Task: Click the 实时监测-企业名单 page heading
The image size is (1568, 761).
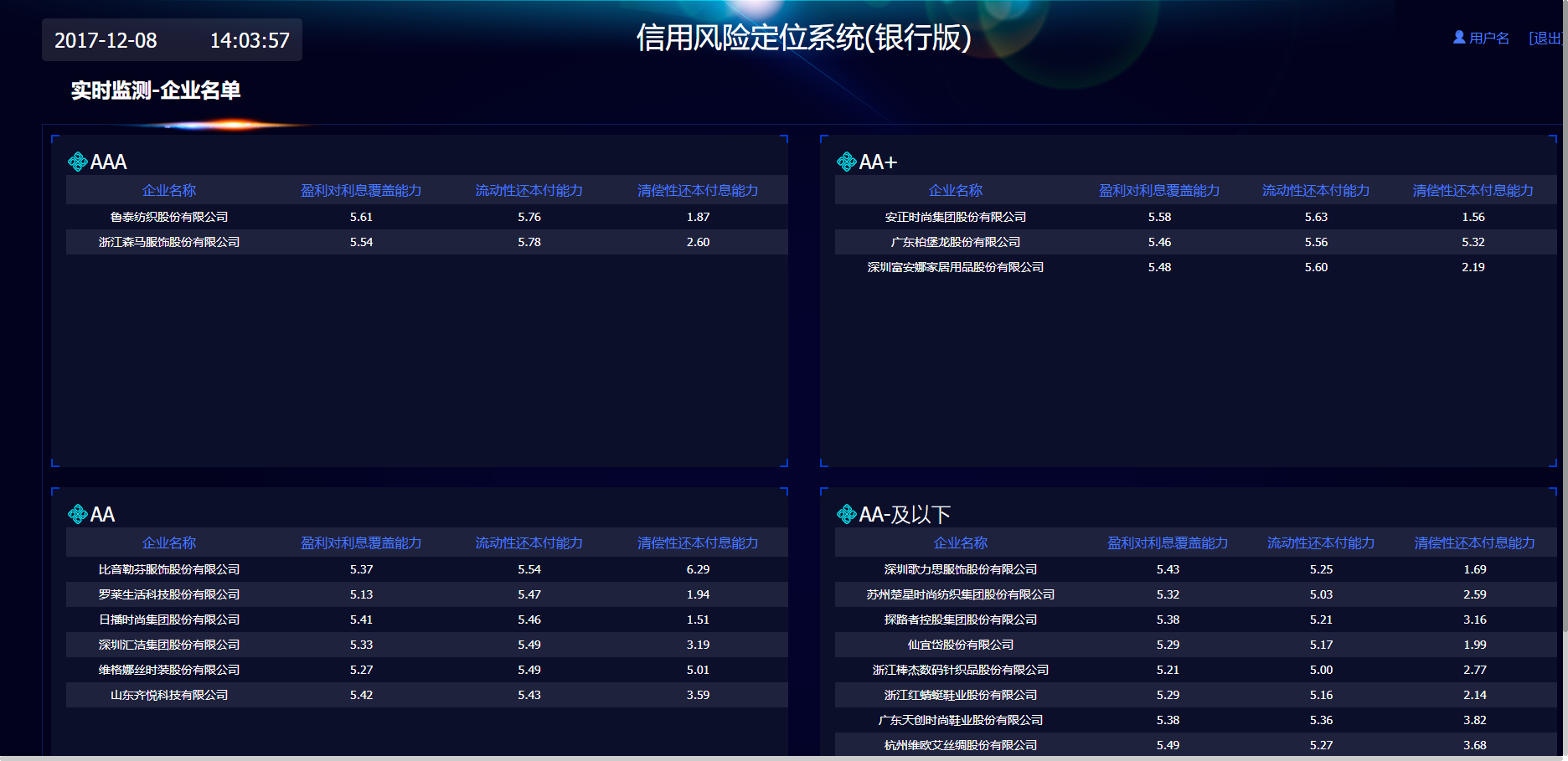Action: [x=156, y=90]
